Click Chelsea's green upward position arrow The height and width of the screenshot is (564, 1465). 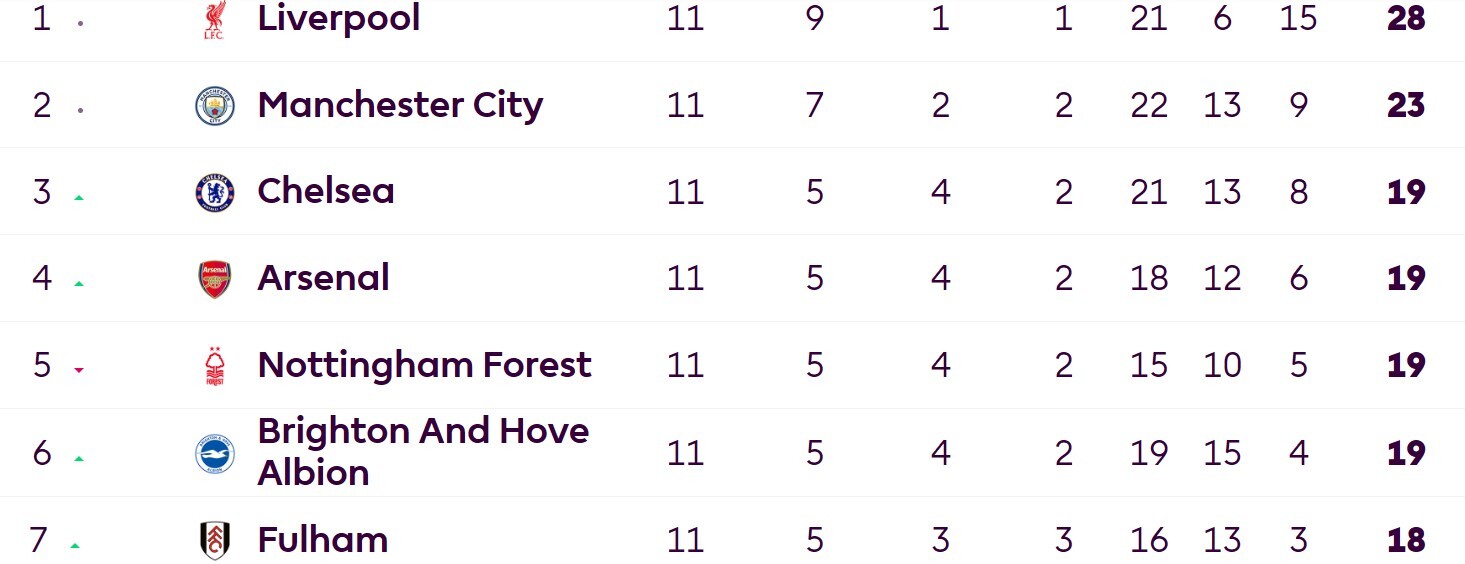point(78,197)
